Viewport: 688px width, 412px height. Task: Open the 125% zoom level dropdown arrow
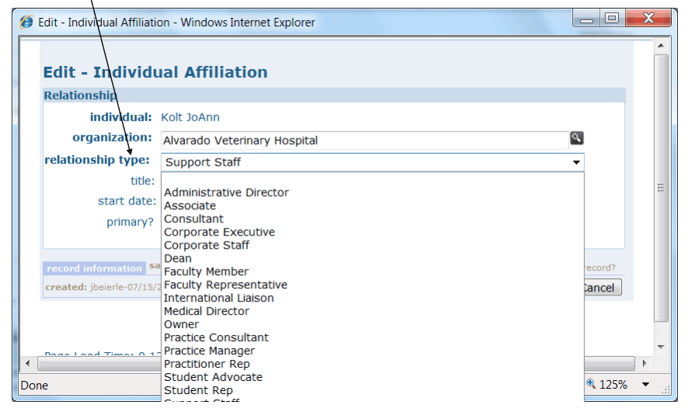coord(644,384)
